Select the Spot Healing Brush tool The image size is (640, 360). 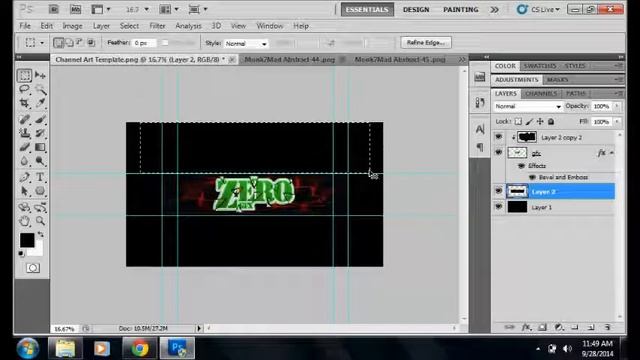tap(24, 119)
